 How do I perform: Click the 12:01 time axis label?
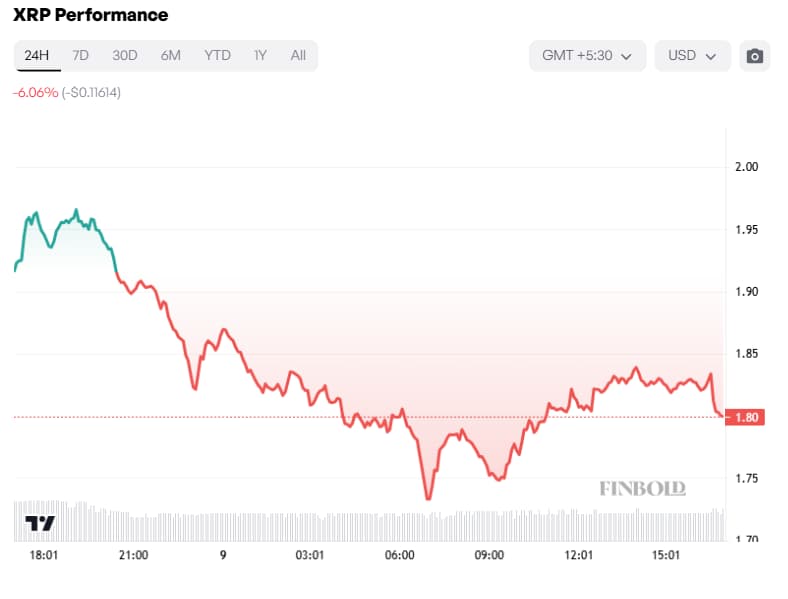coord(579,555)
